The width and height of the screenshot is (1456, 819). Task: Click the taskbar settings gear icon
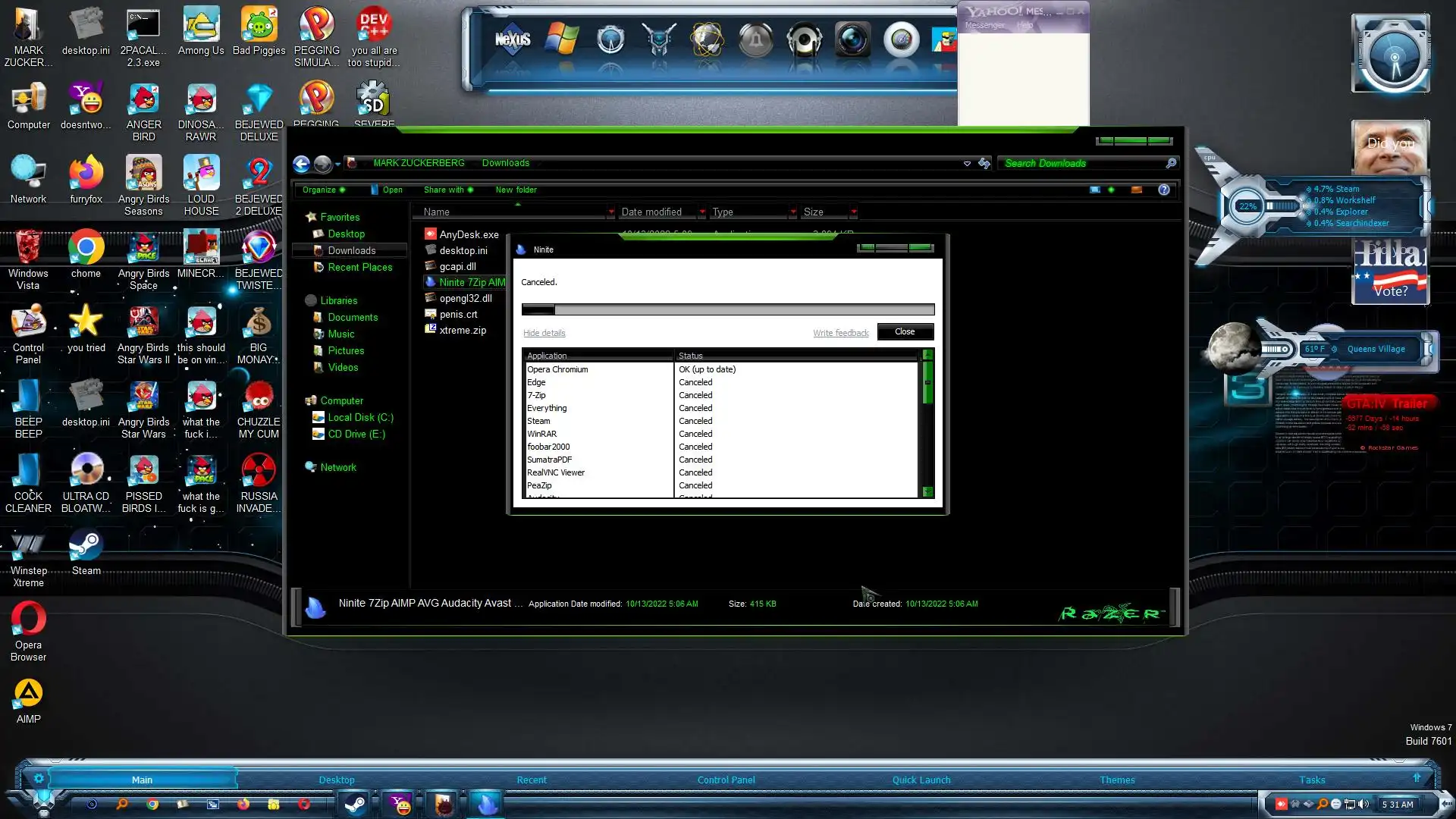point(39,779)
